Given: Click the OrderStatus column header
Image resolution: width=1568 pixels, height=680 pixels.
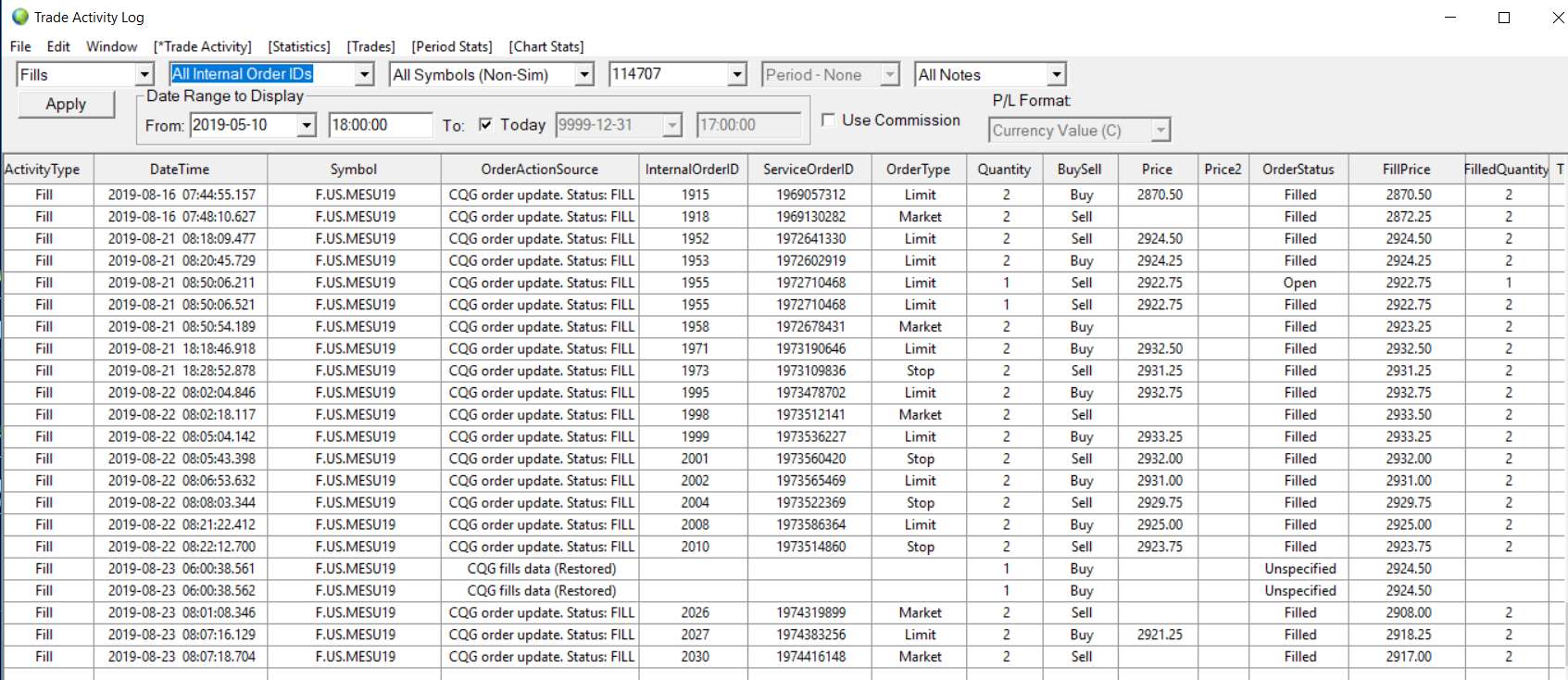Looking at the screenshot, I should pyautogui.click(x=1298, y=170).
